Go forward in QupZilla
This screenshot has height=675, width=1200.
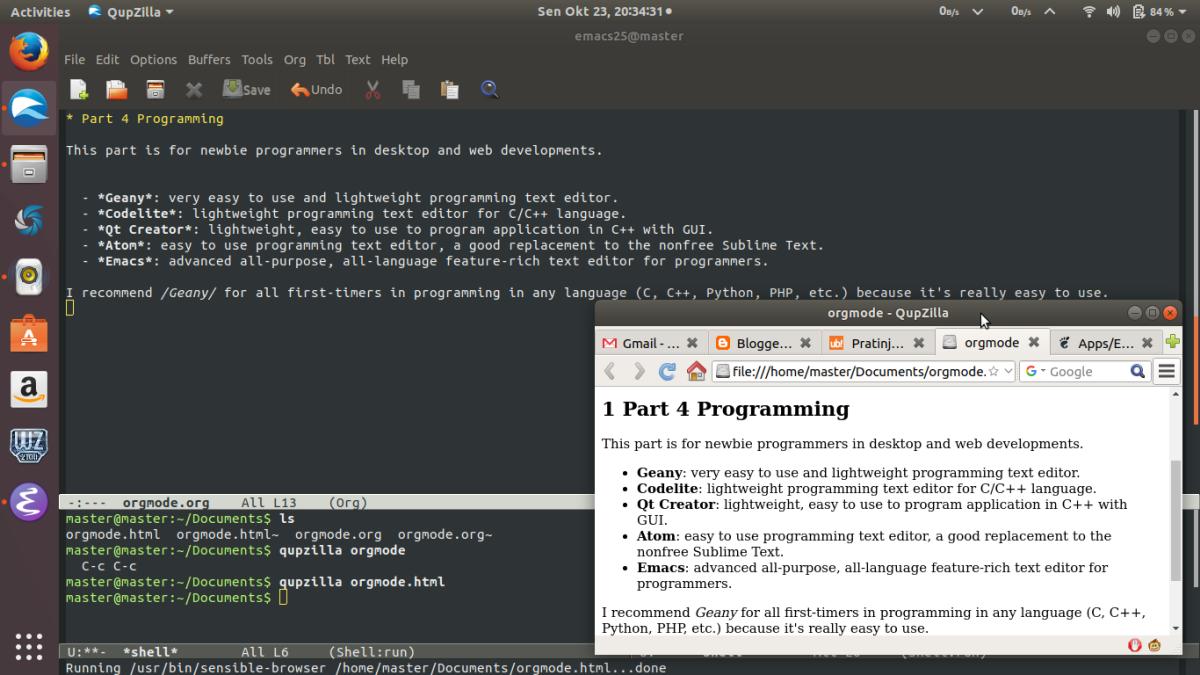pyautogui.click(x=639, y=371)
